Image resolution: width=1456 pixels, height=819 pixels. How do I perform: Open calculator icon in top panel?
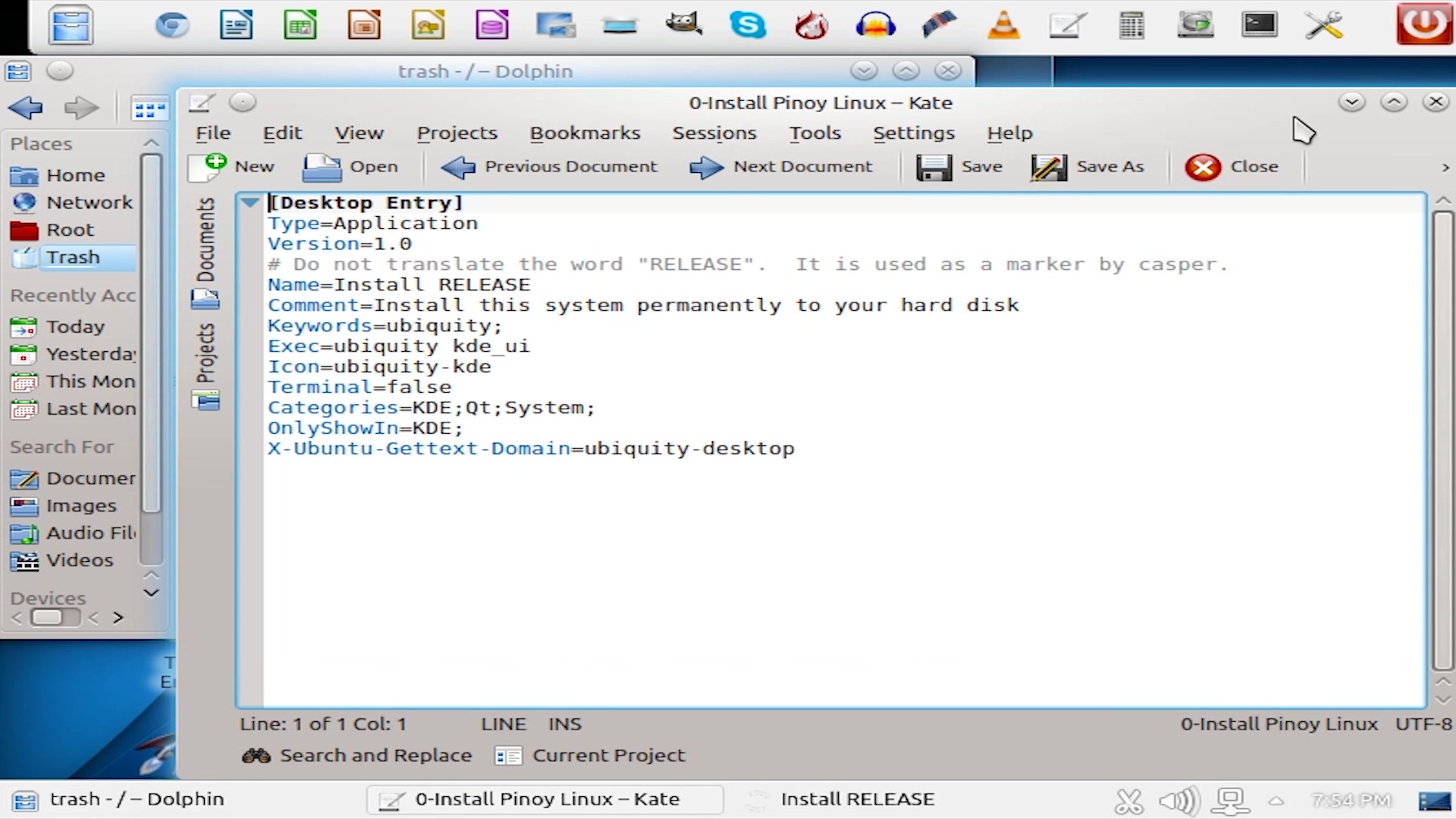pos(1131,25)
